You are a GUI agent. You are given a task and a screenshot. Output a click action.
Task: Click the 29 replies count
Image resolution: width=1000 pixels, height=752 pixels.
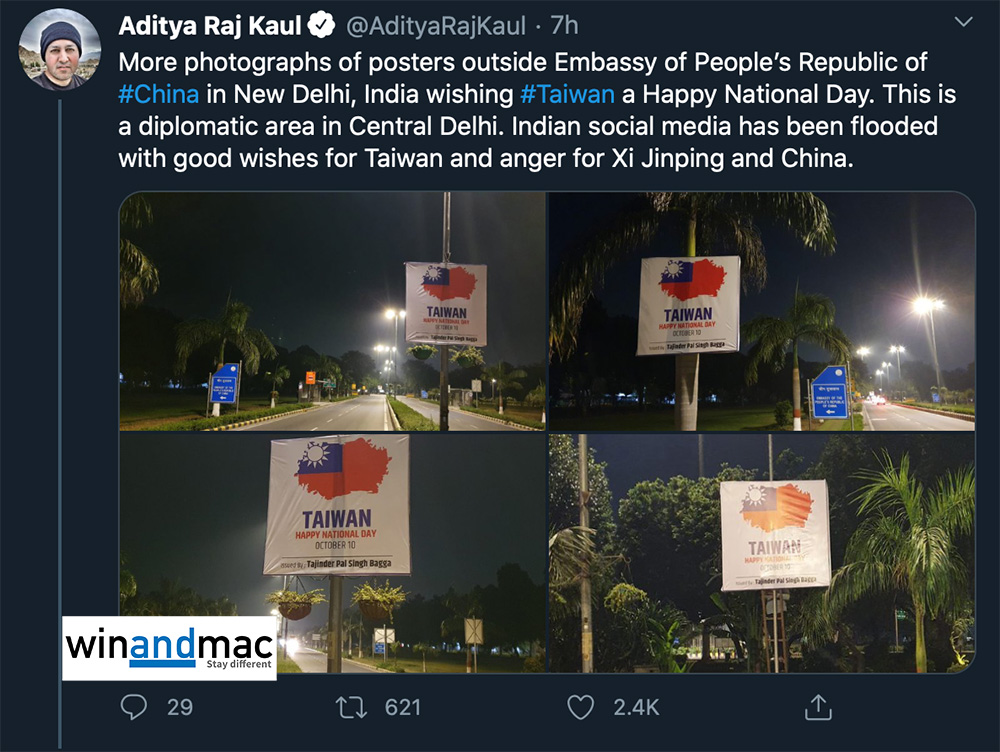[180, 707]
